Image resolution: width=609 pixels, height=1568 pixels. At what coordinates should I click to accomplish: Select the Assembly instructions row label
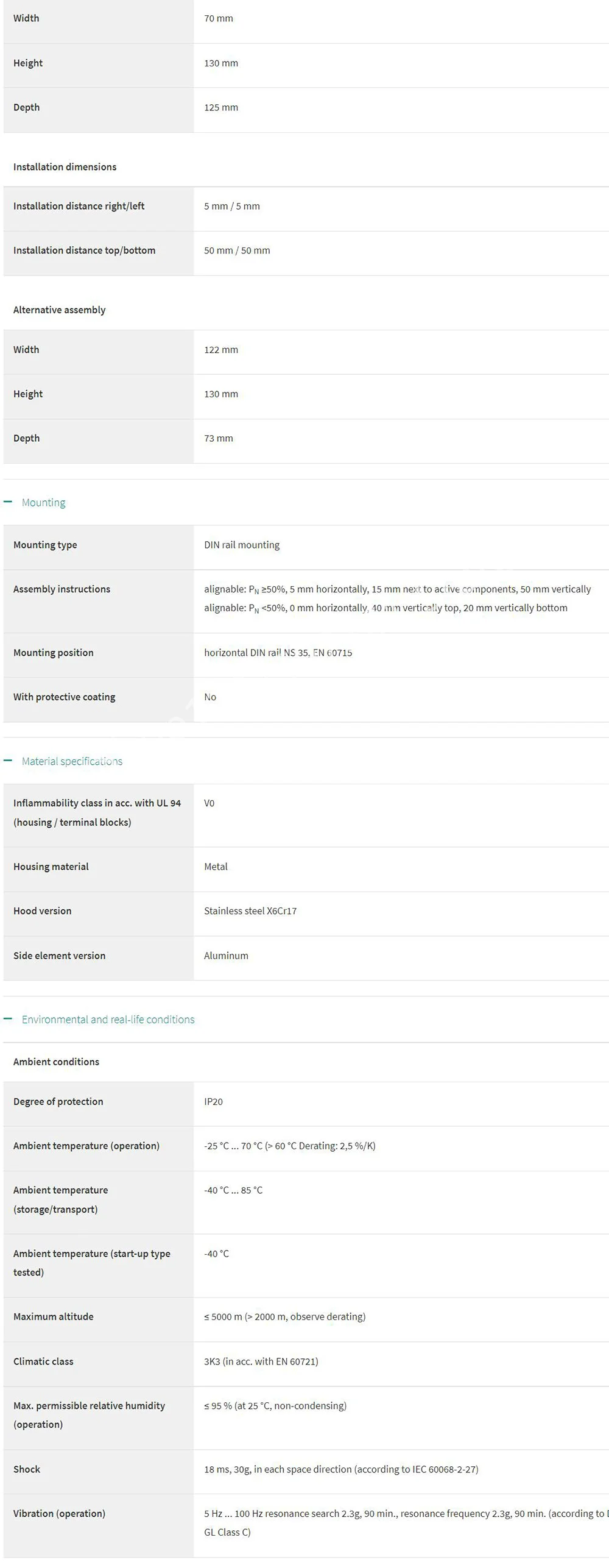[x=62, y=589]
